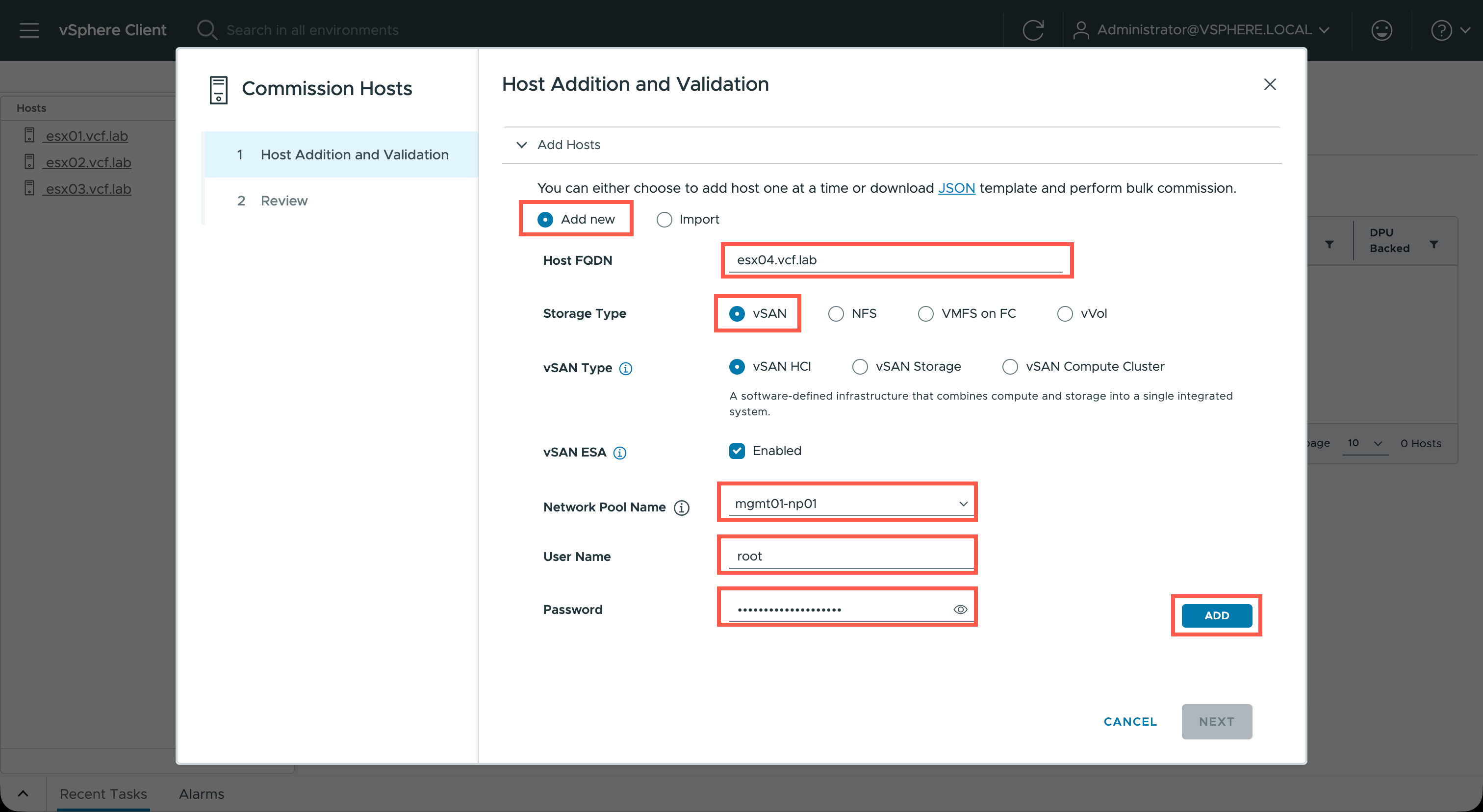Choose NFS storage type

point(836,314)
